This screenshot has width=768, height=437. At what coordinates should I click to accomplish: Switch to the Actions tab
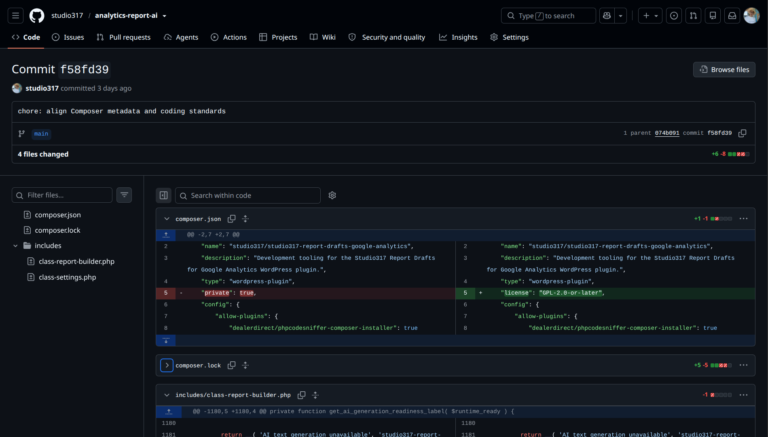point(229,37)
